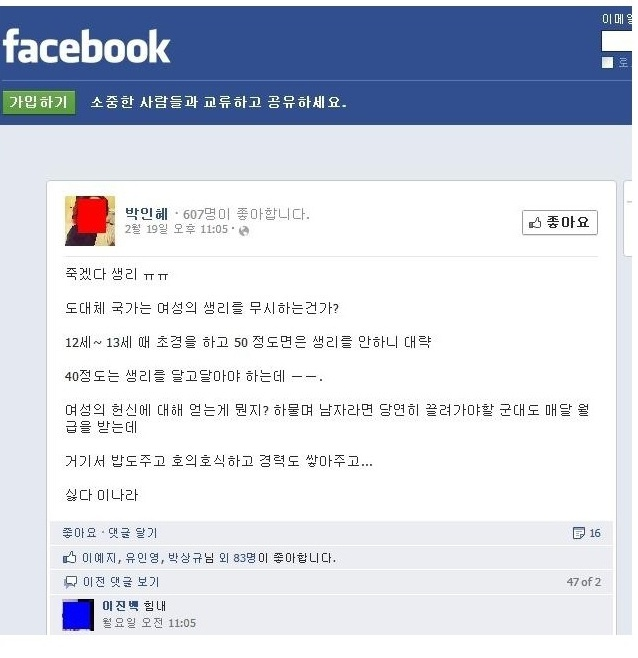Click the globe public-visibility icon

[x=244, y=230]
